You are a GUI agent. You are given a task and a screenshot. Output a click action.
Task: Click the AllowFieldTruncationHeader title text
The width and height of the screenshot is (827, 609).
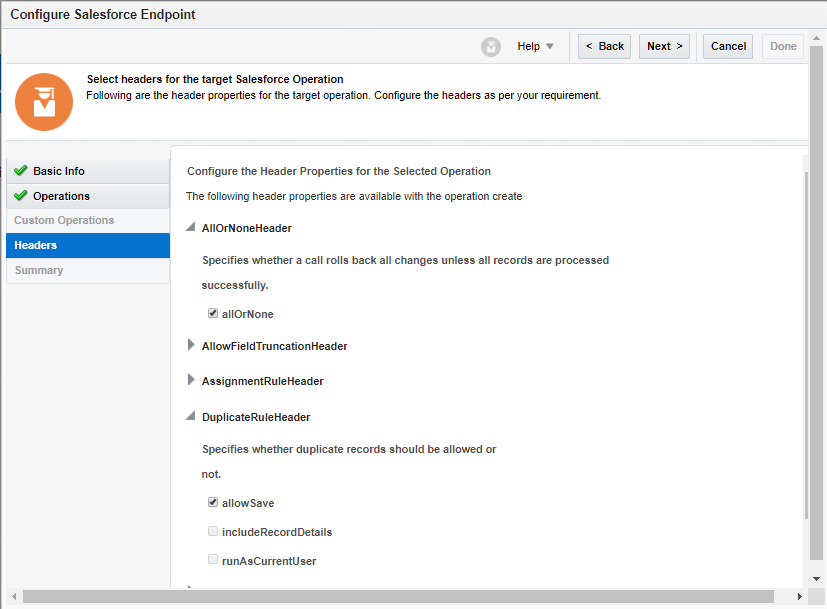tap(274, 346)
